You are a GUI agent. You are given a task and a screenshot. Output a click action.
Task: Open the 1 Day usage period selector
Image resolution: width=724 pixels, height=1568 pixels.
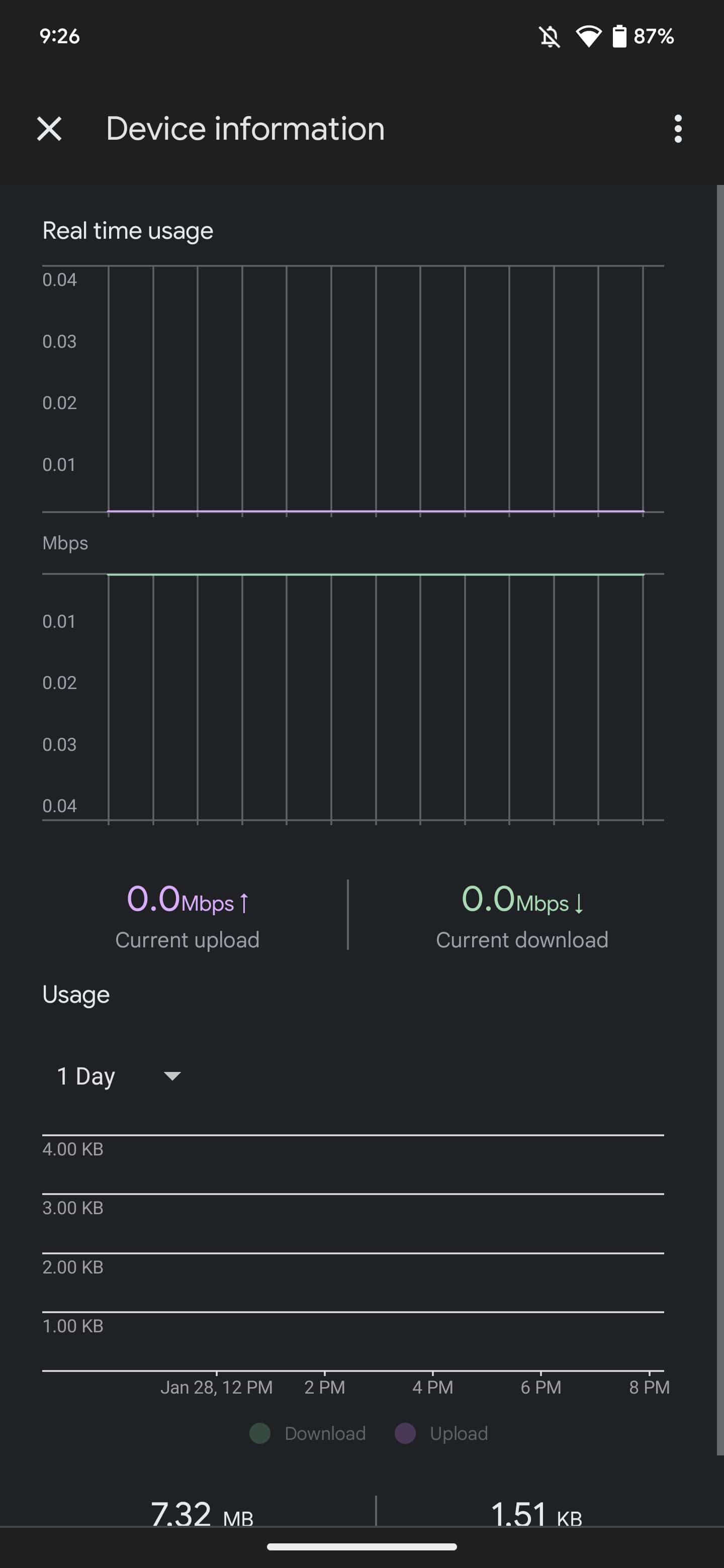(x=86, y=1076)
